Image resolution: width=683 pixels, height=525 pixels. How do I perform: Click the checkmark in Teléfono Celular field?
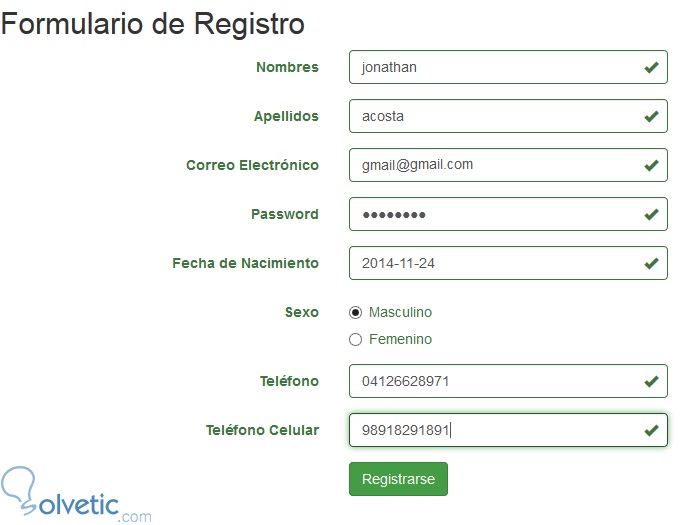pos(651,430)
